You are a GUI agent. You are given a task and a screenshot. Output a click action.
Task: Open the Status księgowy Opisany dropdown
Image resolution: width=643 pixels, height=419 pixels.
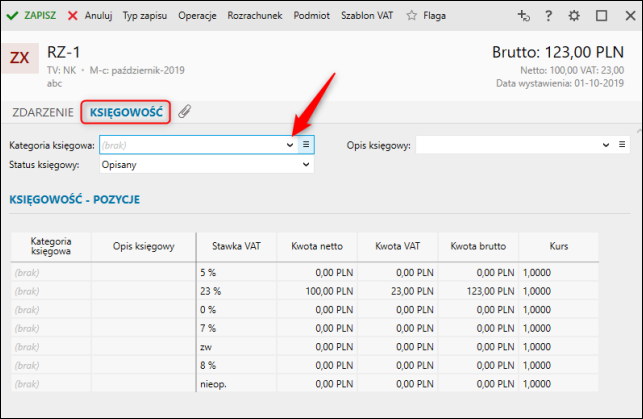(207, 164)
